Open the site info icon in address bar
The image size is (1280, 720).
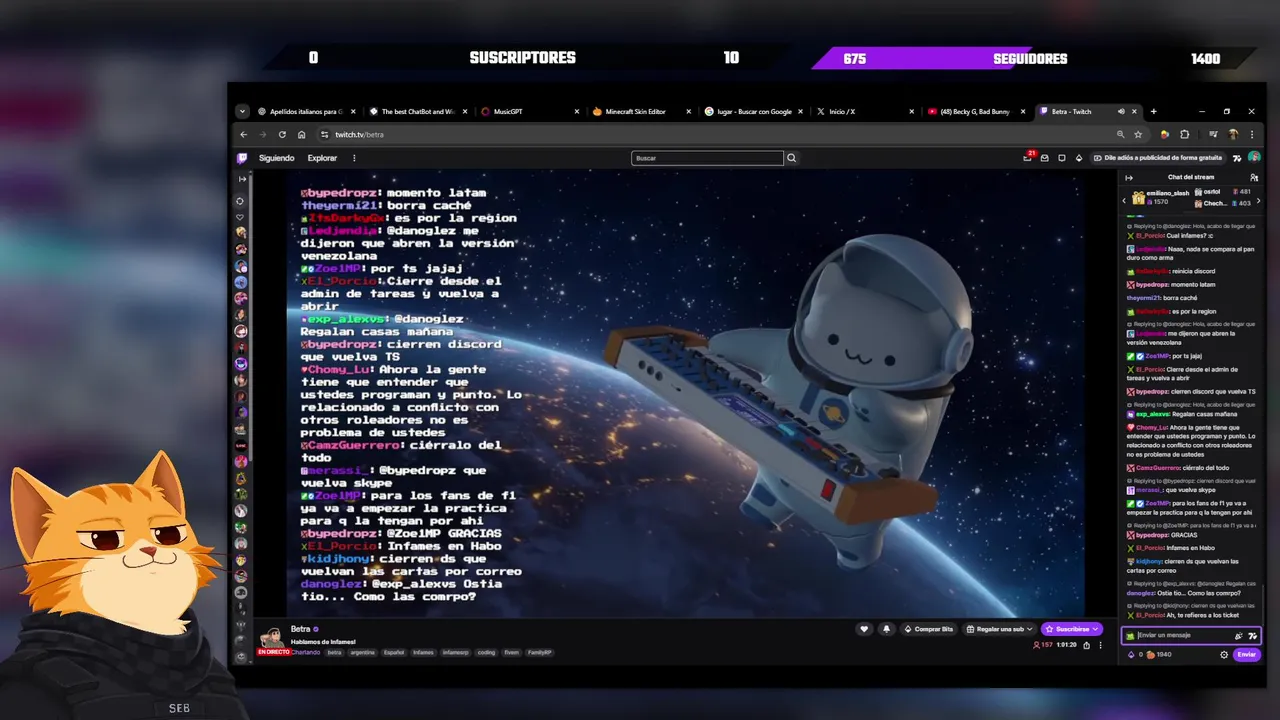[324, 135]
